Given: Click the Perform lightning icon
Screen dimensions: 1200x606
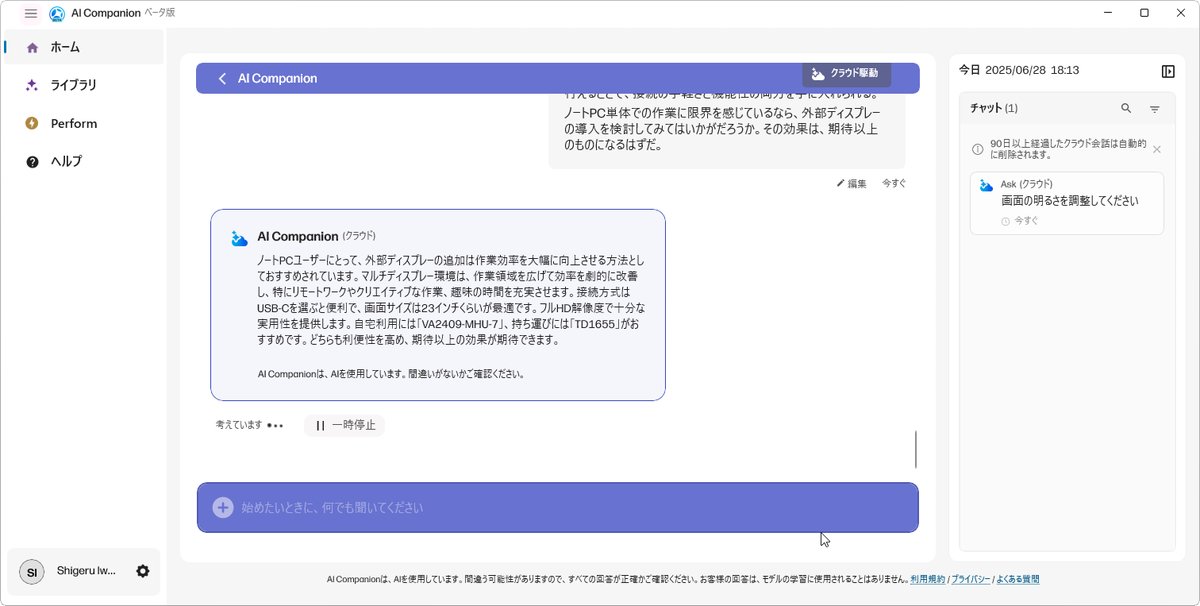Looking at the screenshot, I should pyautogui.click(x=32, y=123).
